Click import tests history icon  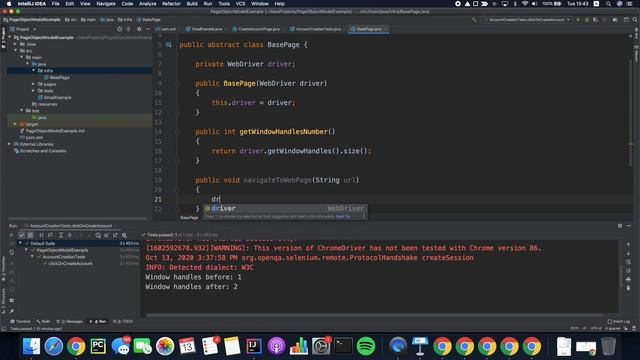[x=98, y=235]
